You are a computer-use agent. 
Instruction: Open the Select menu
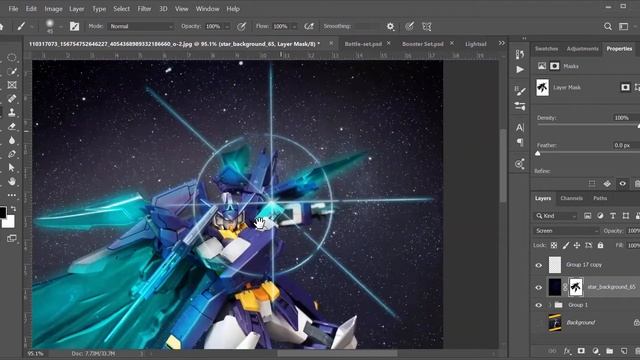[121, 9]
